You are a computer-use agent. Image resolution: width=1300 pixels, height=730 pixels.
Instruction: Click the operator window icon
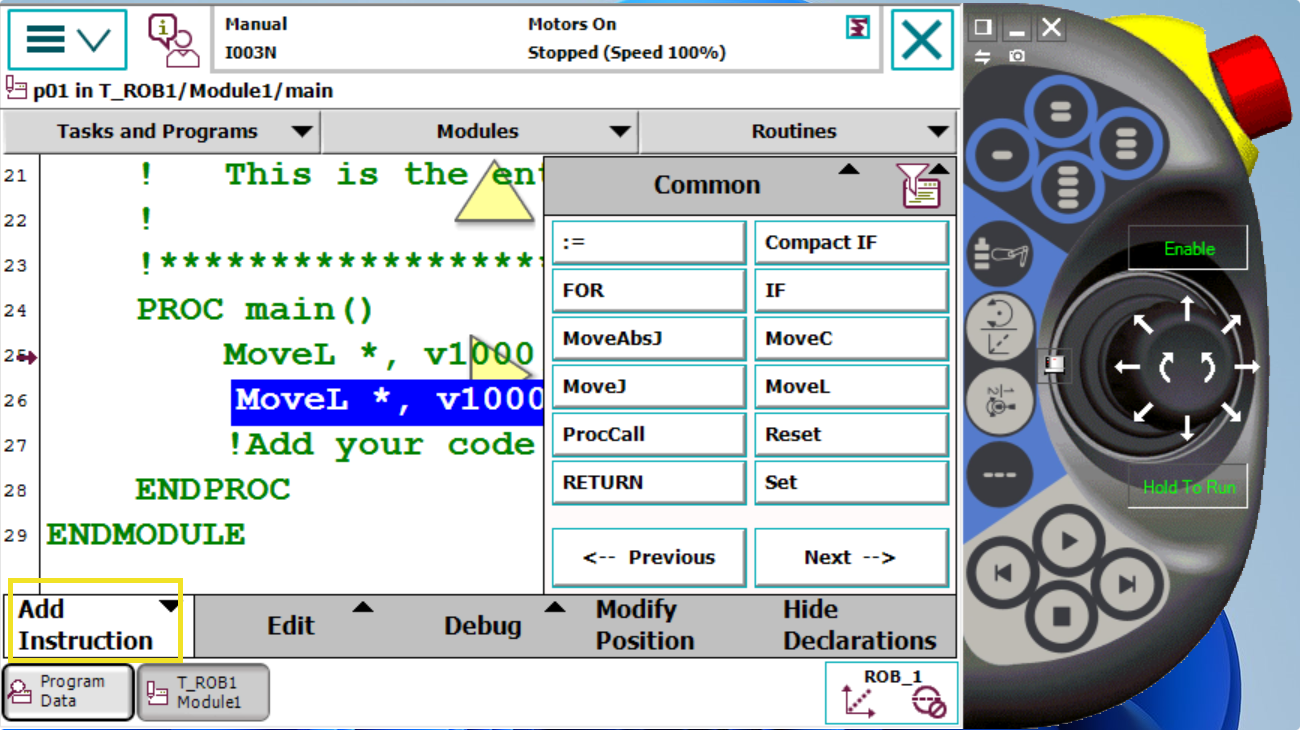tap(173, 40)
